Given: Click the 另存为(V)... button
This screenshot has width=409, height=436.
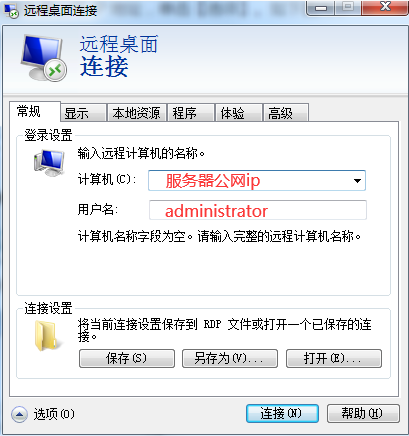Looking at the screenshot, I should 230,359.
